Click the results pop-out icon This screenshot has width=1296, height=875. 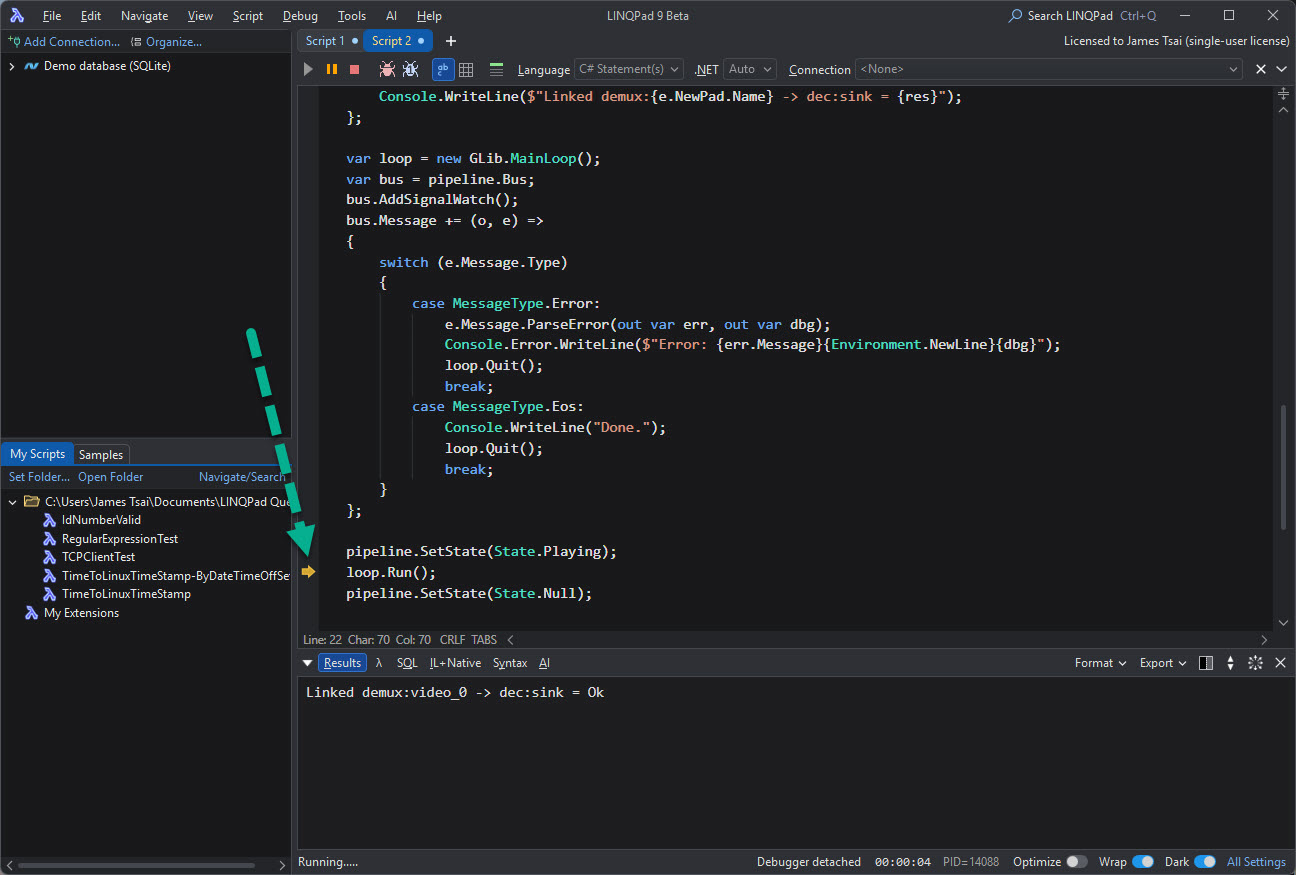coord(1255,663)
